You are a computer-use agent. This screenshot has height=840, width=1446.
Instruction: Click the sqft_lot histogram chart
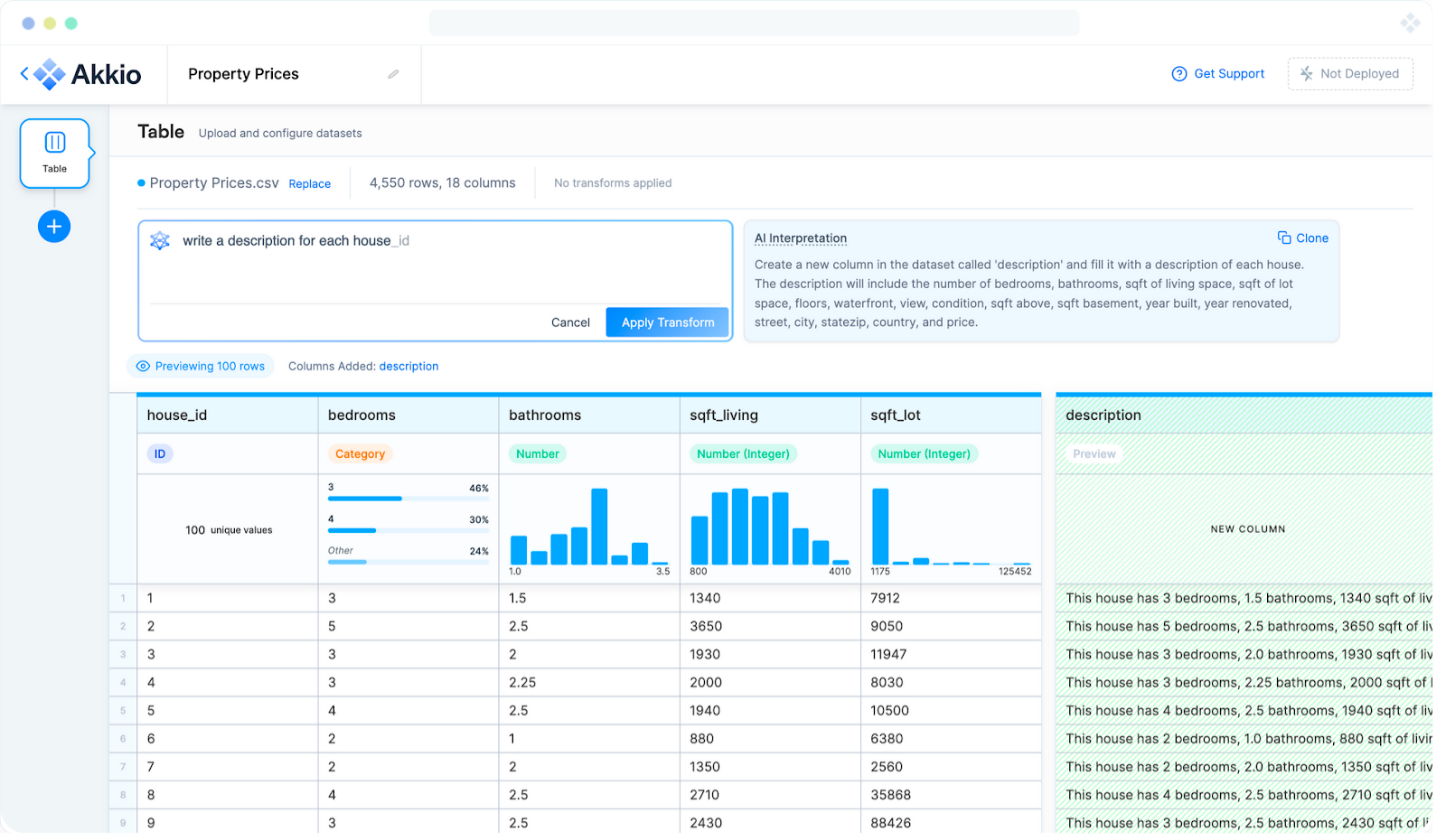click(950, 527)
